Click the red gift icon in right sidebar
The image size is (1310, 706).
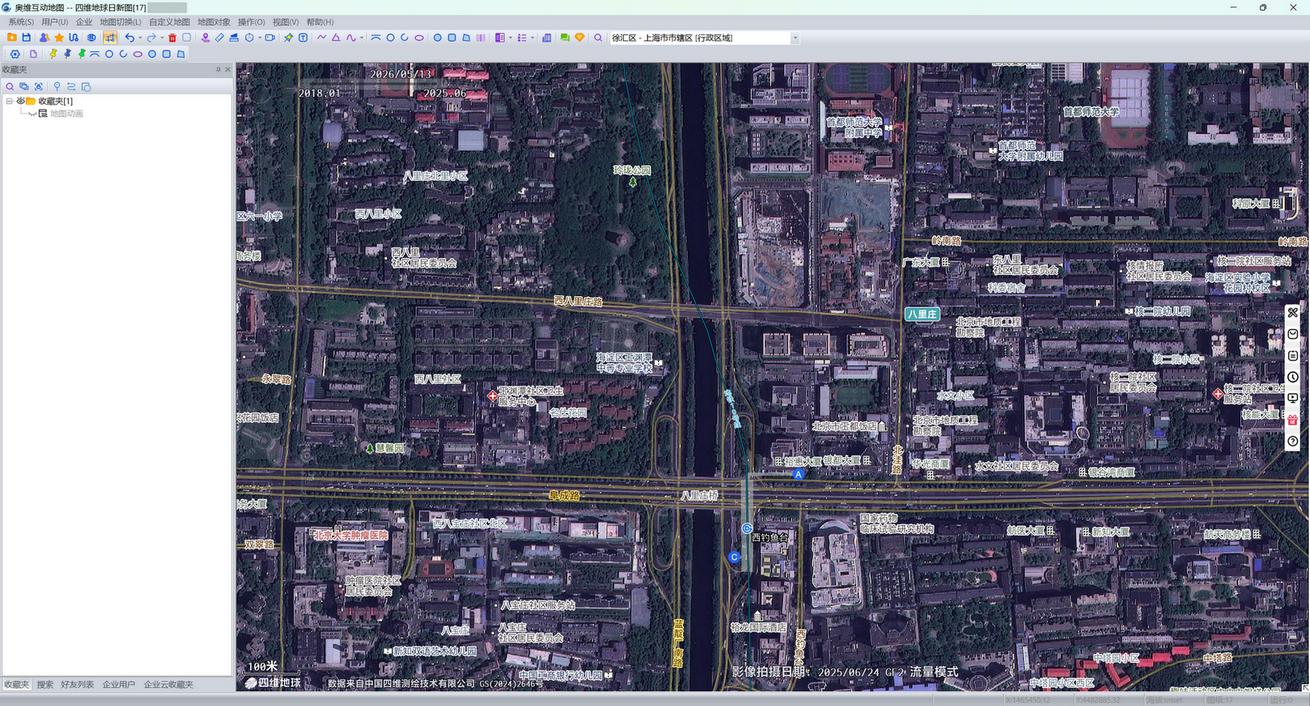pos(1293,420)
